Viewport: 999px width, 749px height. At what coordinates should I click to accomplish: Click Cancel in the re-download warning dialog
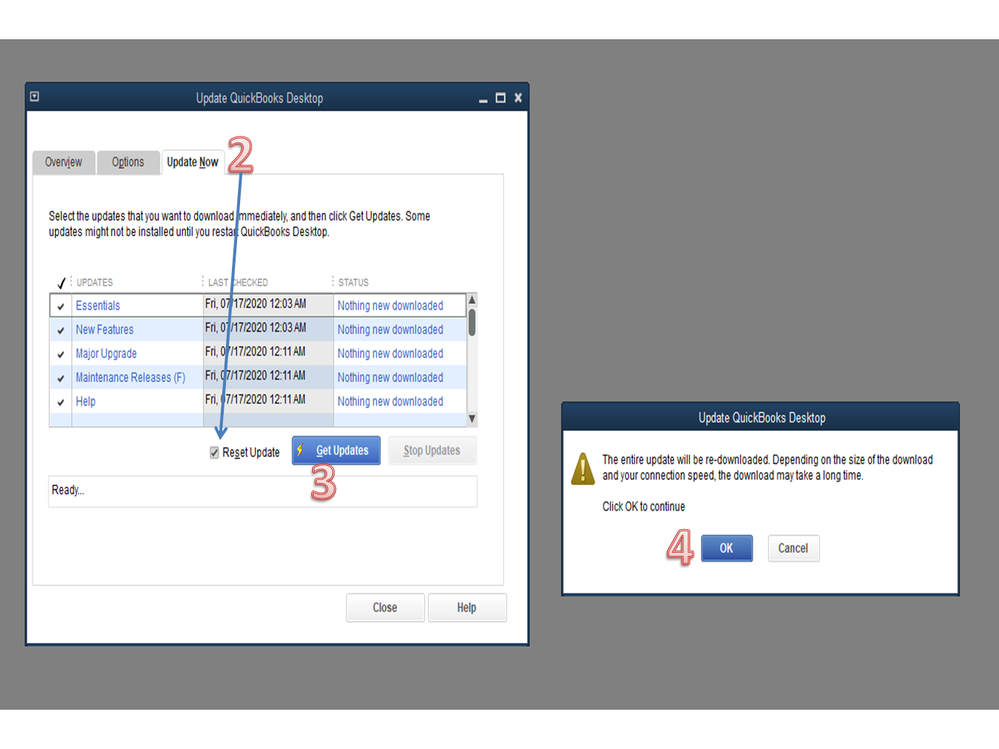click(793, 548)
